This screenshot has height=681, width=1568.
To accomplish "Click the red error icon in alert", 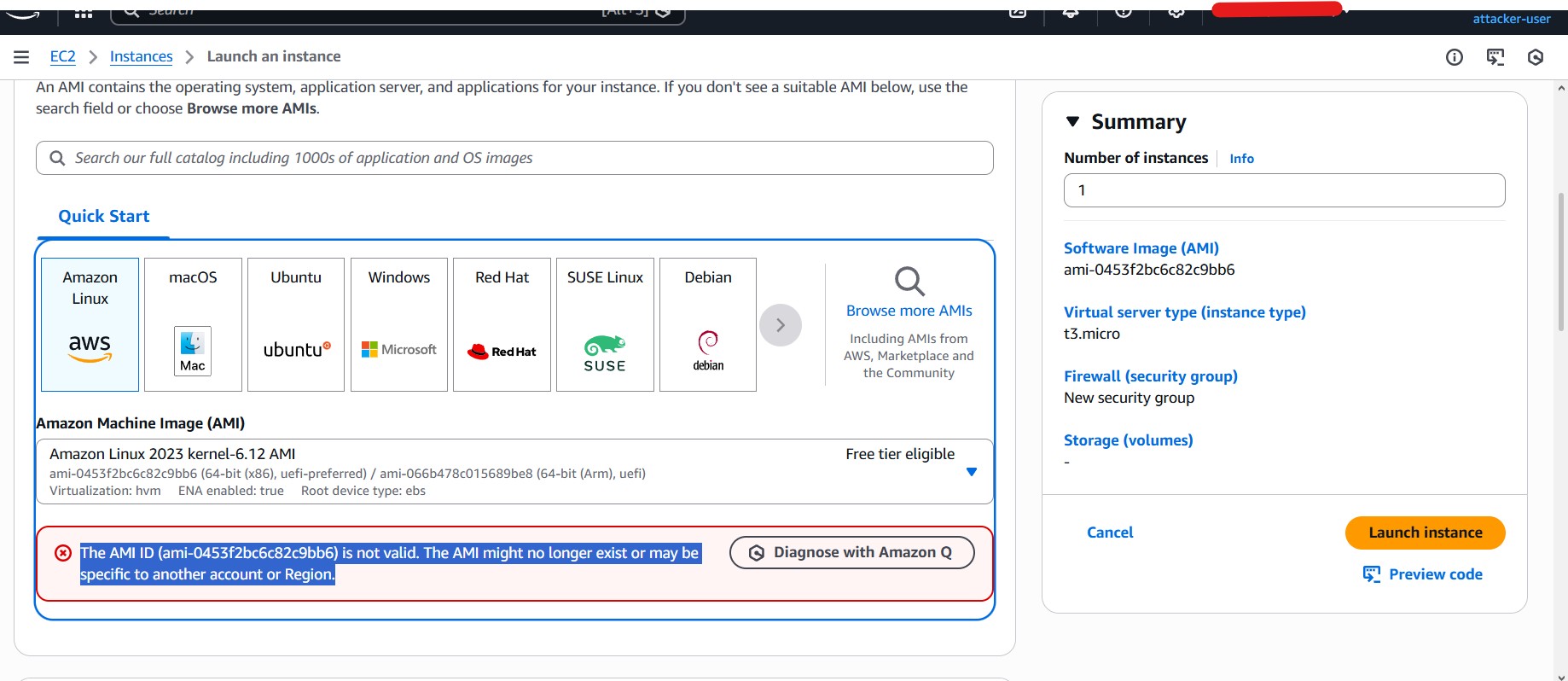I will 63,553.
